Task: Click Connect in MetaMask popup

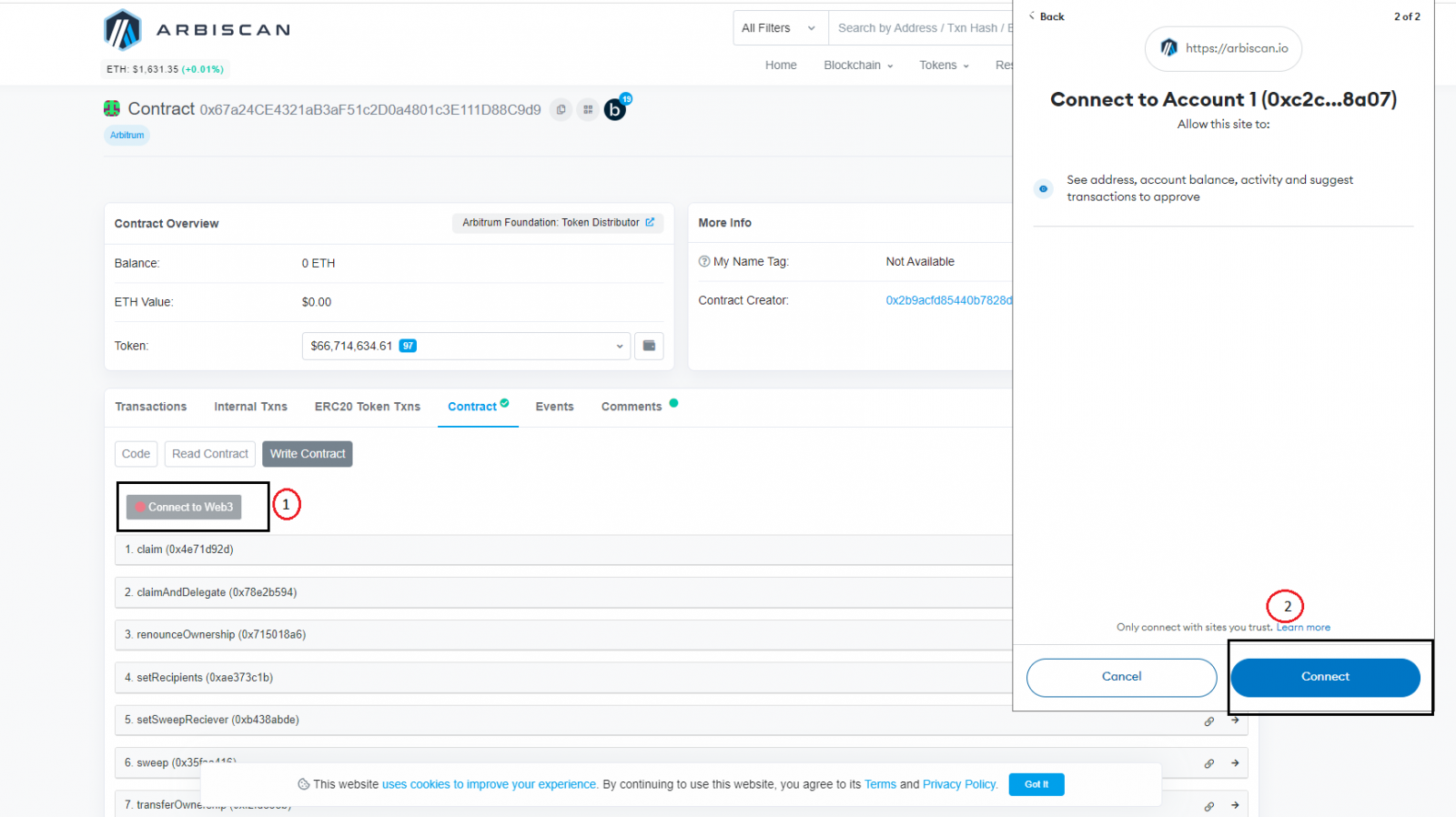Action: tap(1325, 677)
